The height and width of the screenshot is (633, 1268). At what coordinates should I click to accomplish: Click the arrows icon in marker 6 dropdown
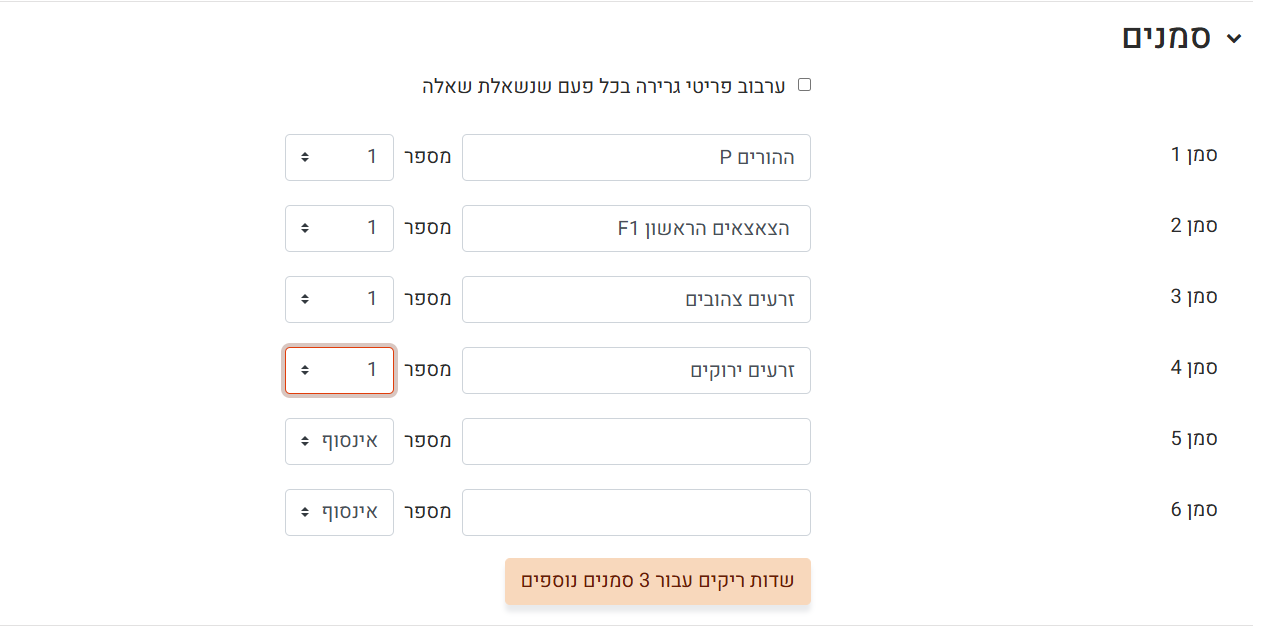click(x=305, y=513)
